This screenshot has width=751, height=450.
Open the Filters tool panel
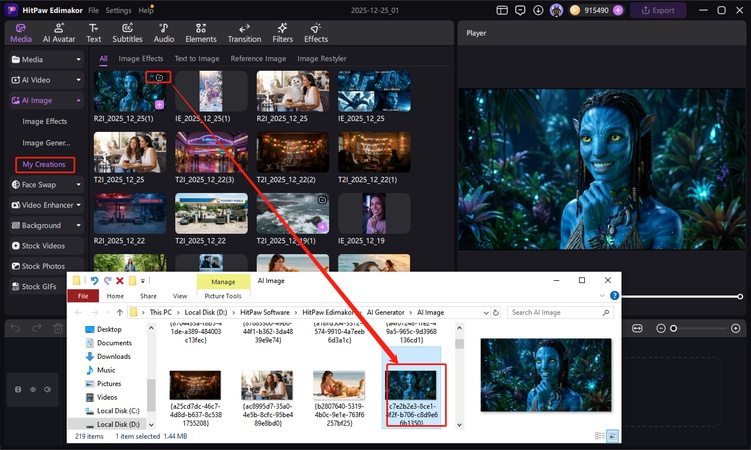(282, 32)
